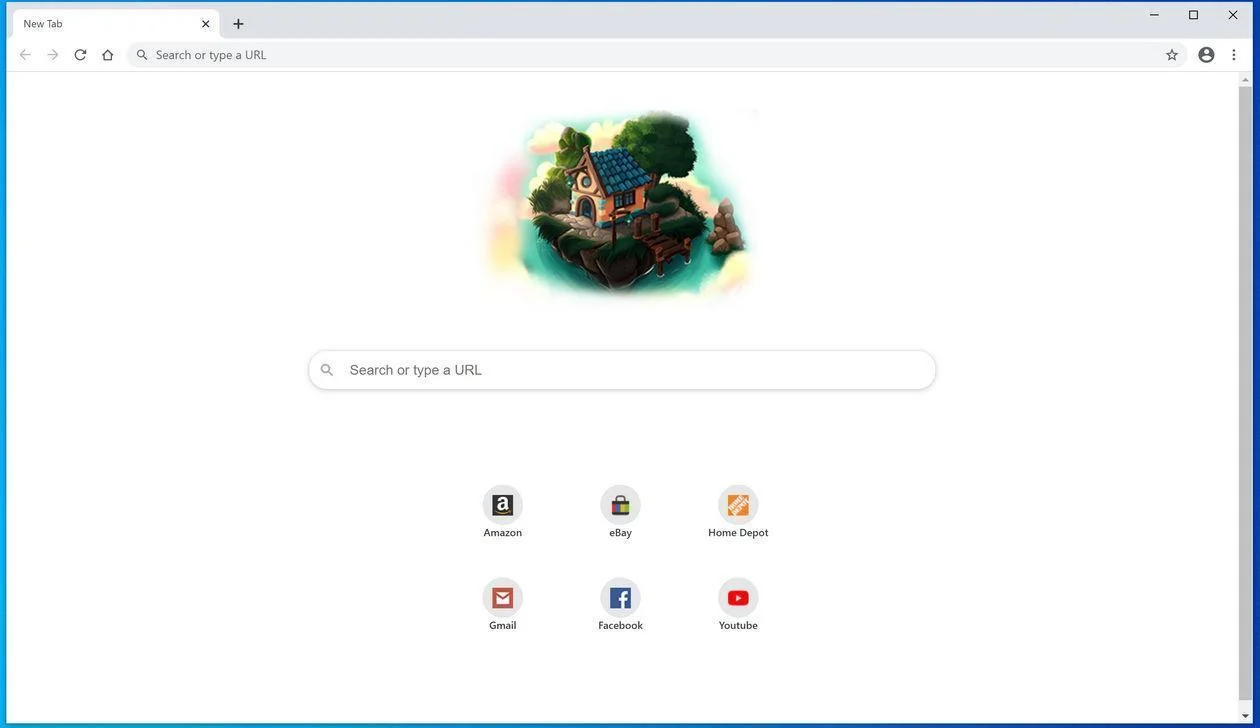
Task: Click the scrollbar down arrow
Action: coord(1245,715)
